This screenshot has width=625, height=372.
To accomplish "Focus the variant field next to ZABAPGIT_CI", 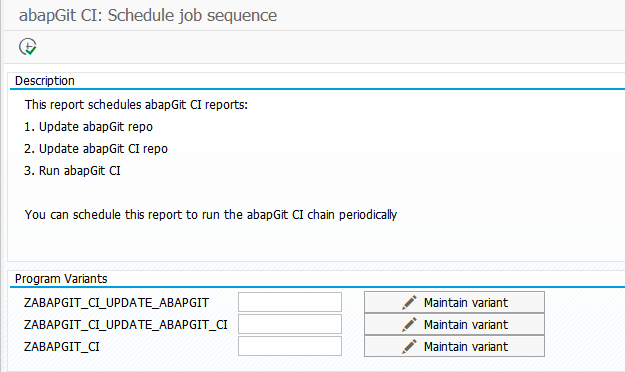I will [290, 346].
